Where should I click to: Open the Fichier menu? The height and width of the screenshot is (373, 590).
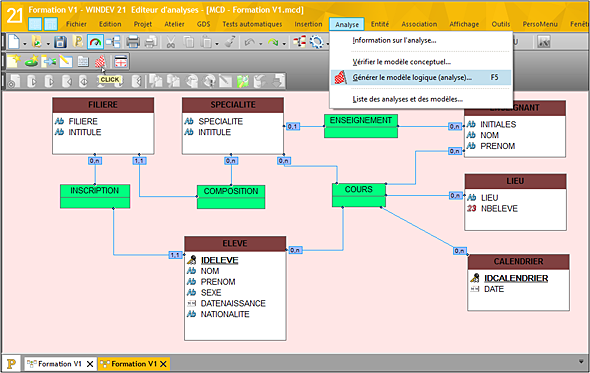[76, 24]
